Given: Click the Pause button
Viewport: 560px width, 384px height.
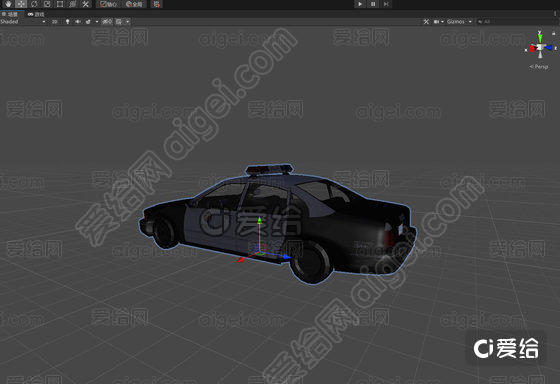Looking at the screenshot, I should [x=373, y=4].
